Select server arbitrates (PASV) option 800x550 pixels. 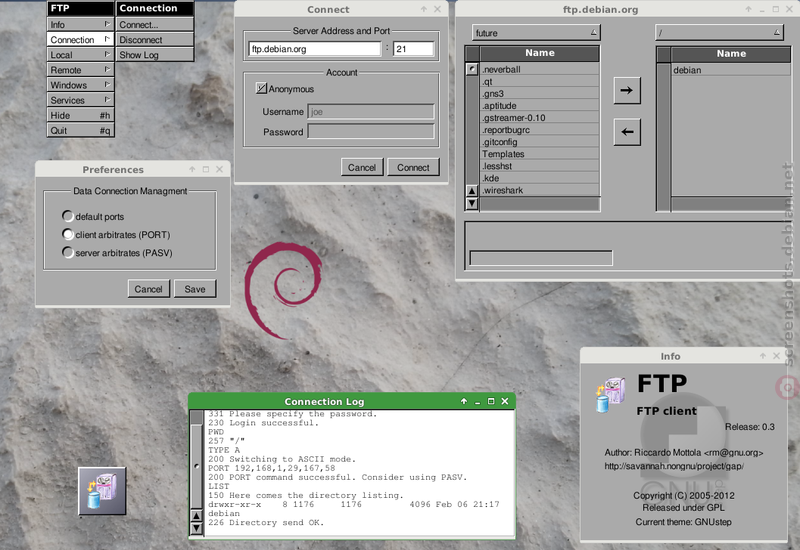click(67, 253)
